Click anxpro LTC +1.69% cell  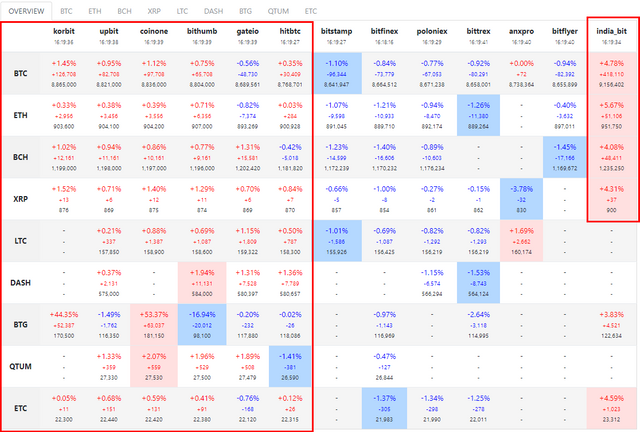coord(522,241)
